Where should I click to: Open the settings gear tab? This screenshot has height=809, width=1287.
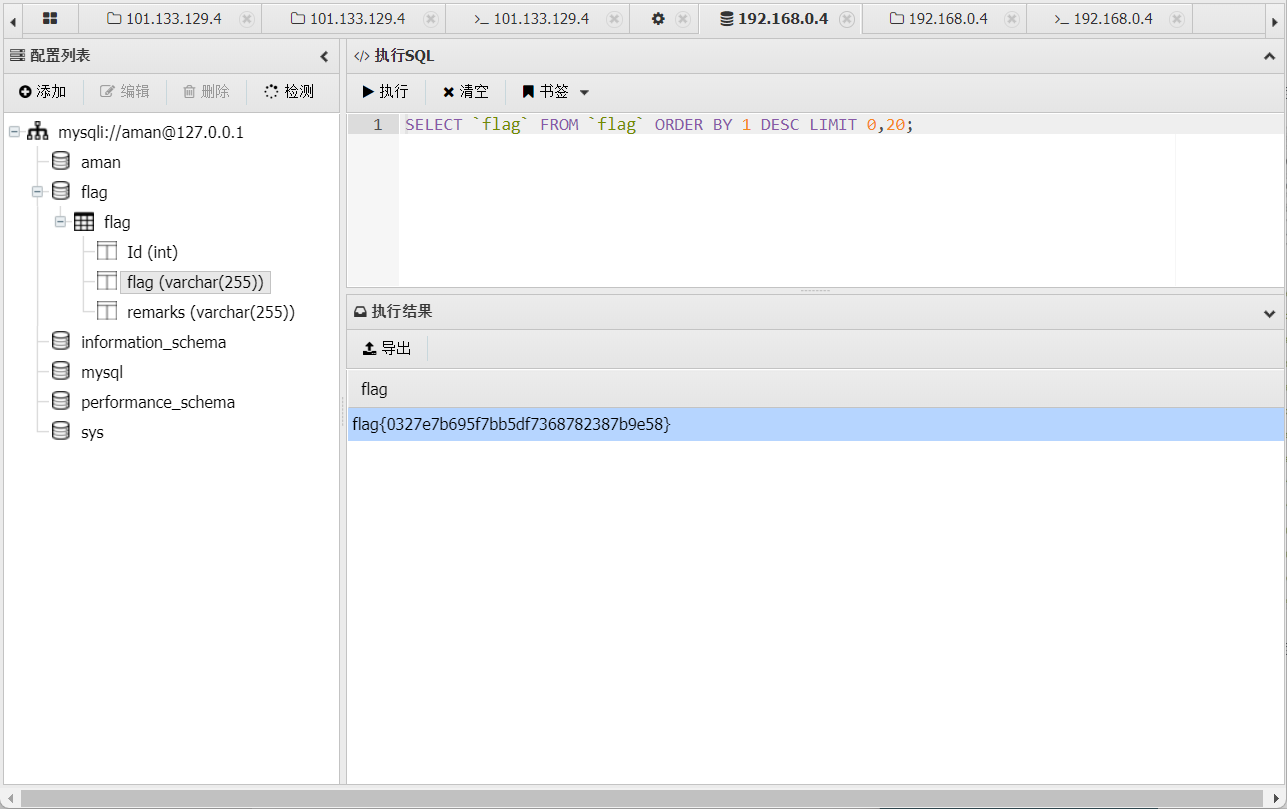pyautogui.click(x=658, y=19)
